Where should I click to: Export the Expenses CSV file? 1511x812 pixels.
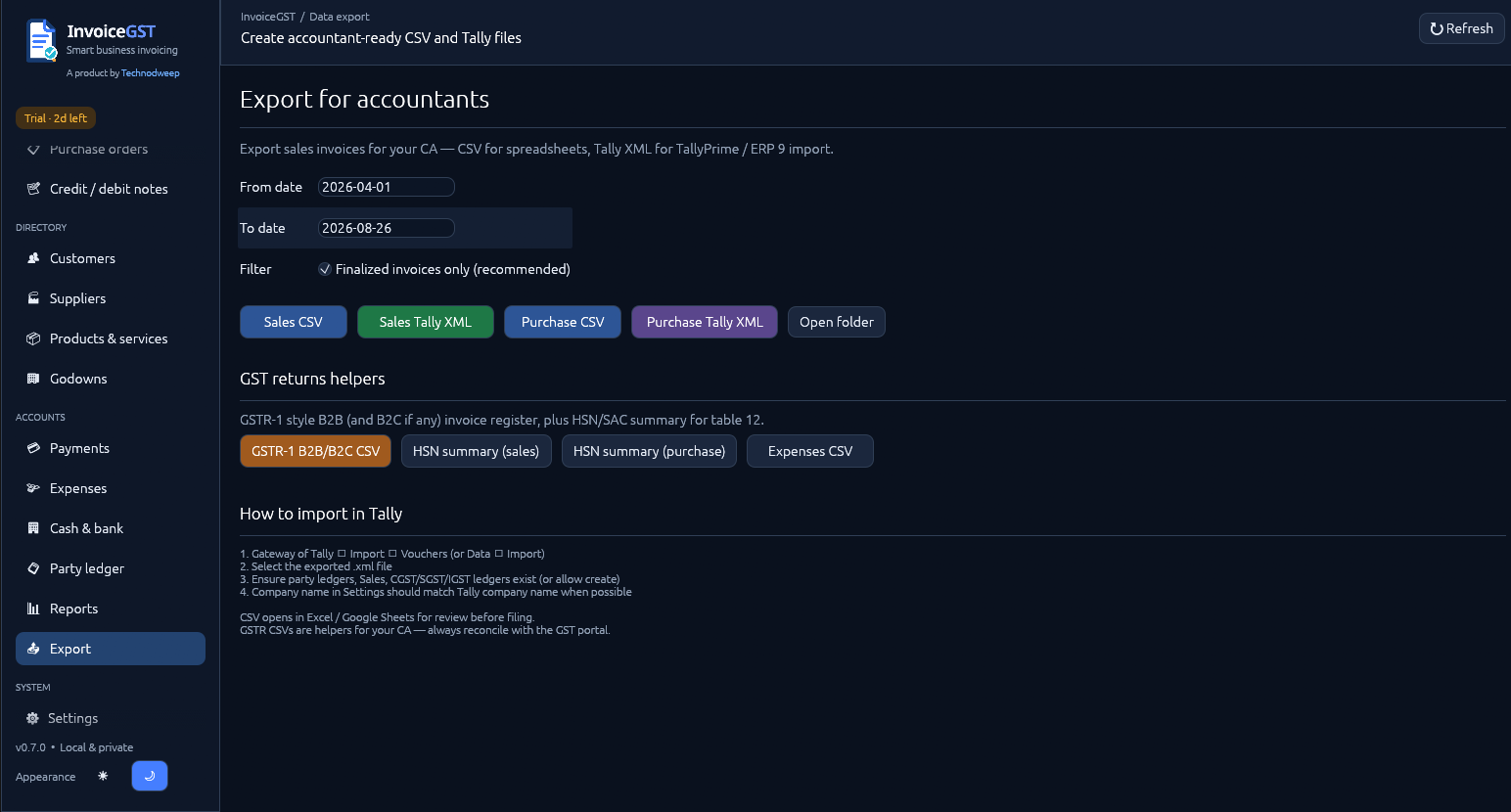[810, 451]
